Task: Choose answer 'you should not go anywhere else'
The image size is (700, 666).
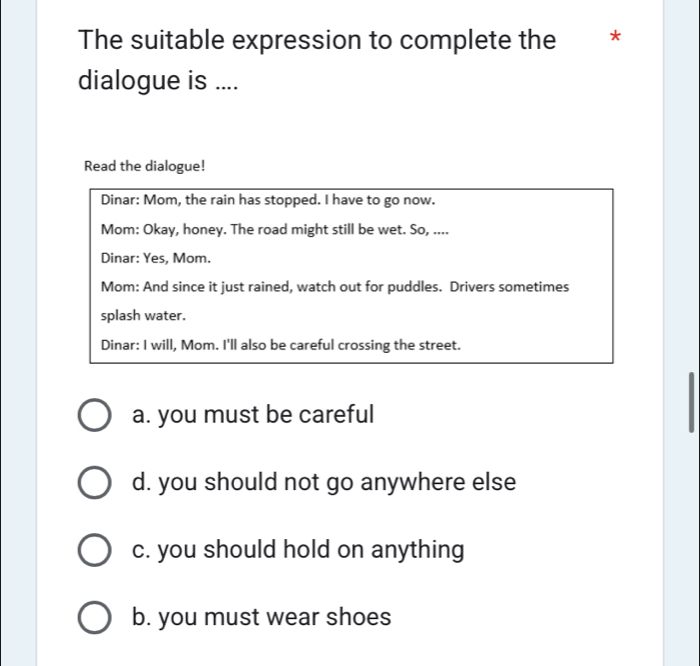Action: [x=337, y=482]
